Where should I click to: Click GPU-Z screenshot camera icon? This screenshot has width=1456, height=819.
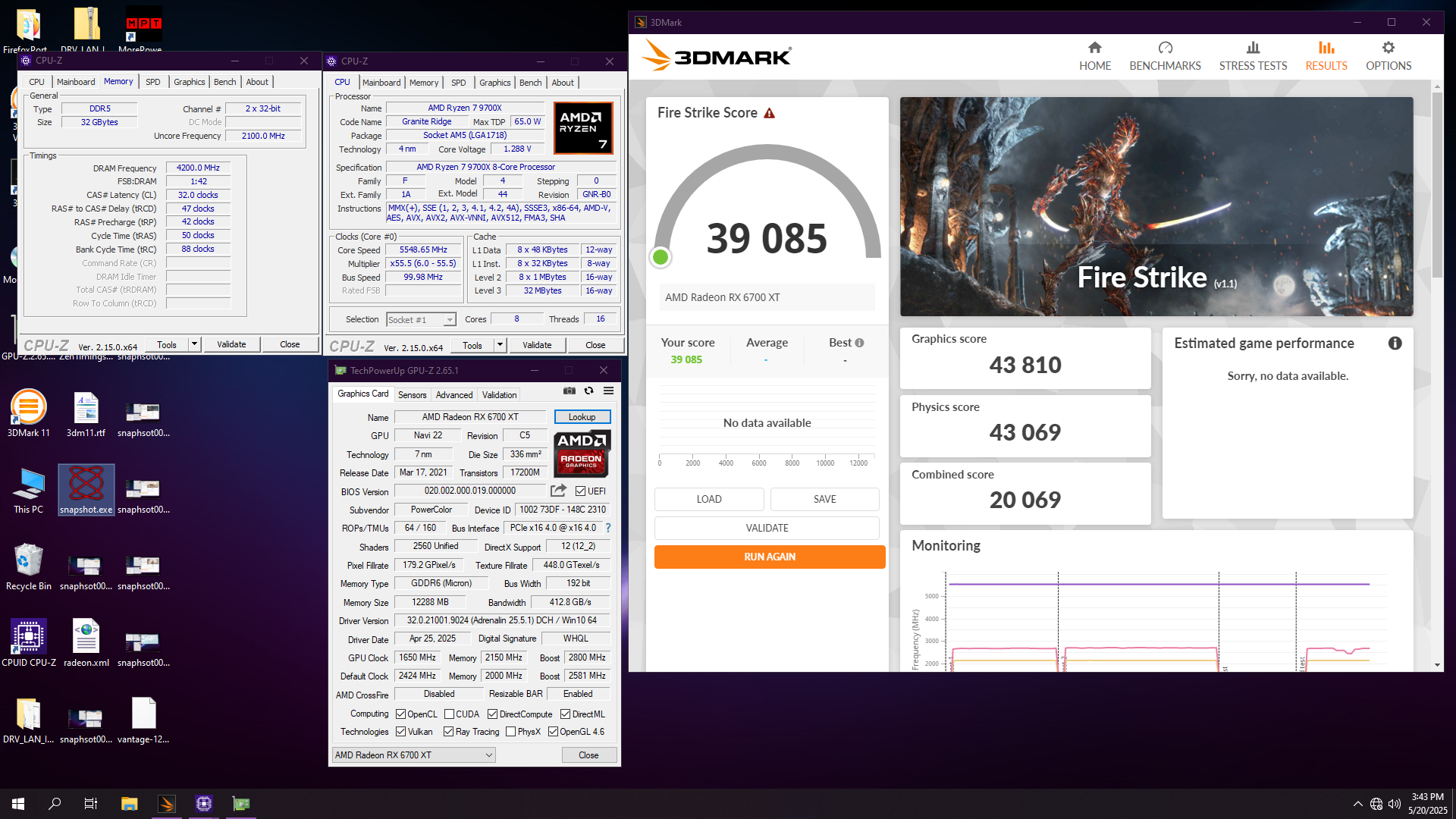click(x=570, y=391)
